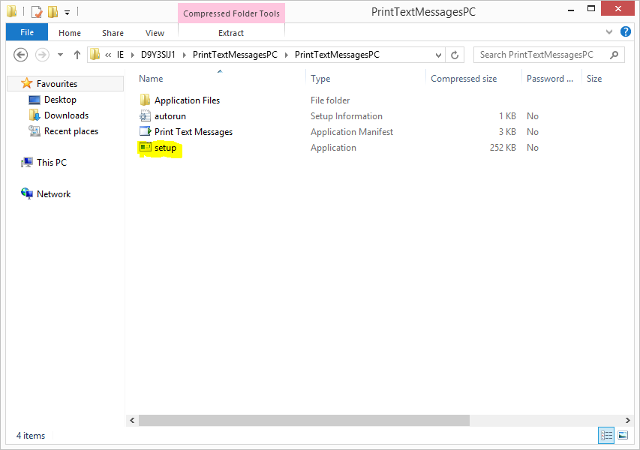Viewport: 640px width, 450px height.
Task: Click the "Setup Information" type cell
Action: pos(346,116)
